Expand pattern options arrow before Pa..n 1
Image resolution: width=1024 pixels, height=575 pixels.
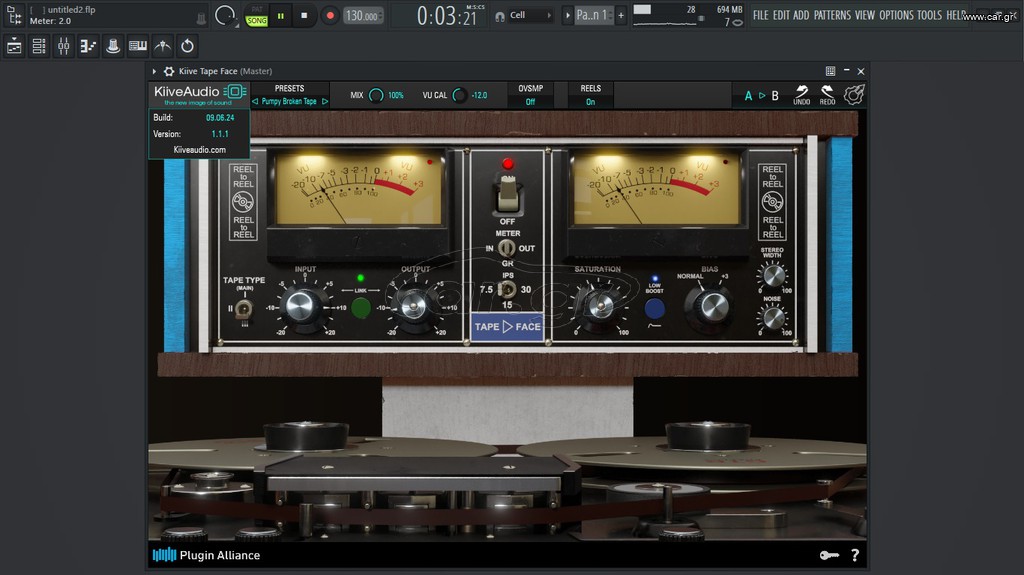[x=568, y=15]
